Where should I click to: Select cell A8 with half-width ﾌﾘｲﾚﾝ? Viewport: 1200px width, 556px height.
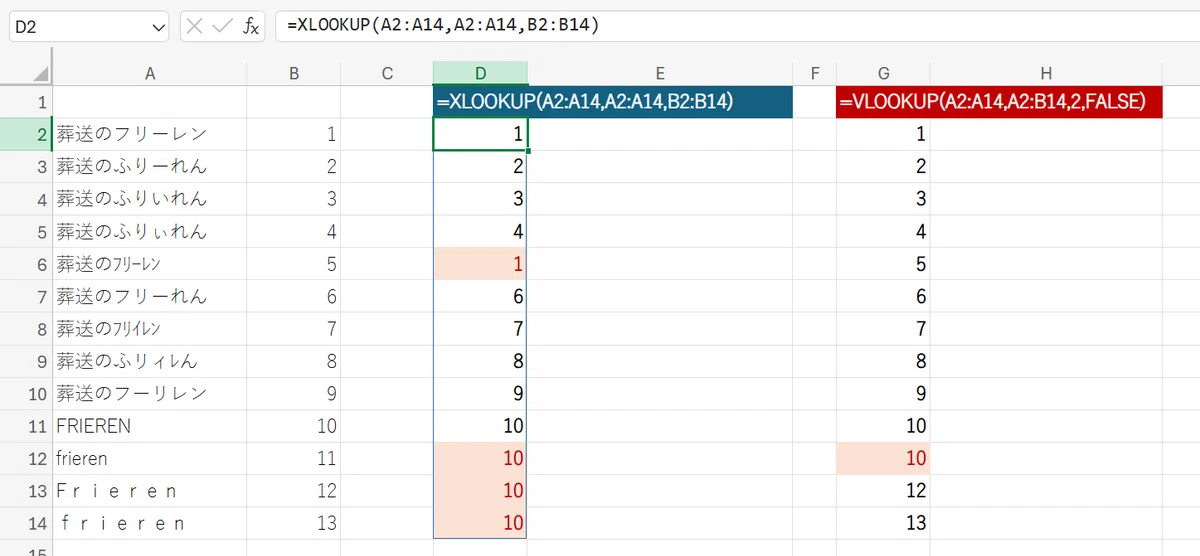(x=150, y=329)
